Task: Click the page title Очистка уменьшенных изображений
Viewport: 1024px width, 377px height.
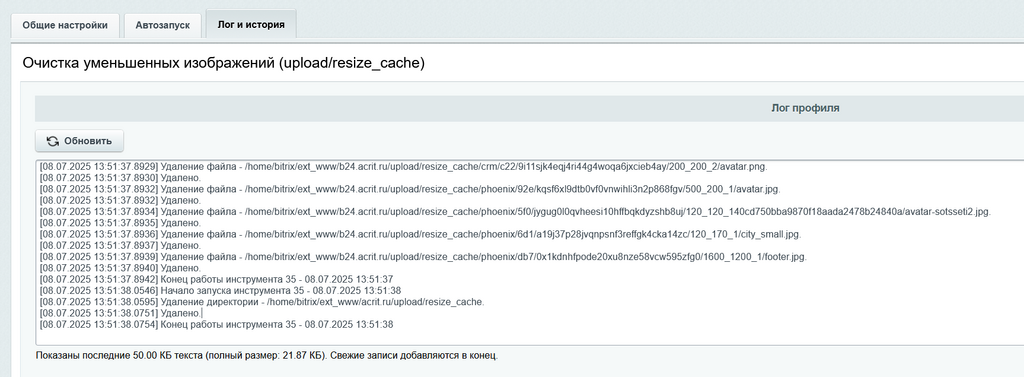Action: click(x=223, y=63)
